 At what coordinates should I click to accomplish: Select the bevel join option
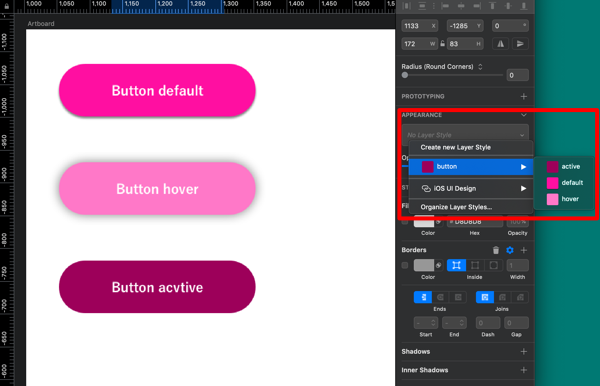520,297
